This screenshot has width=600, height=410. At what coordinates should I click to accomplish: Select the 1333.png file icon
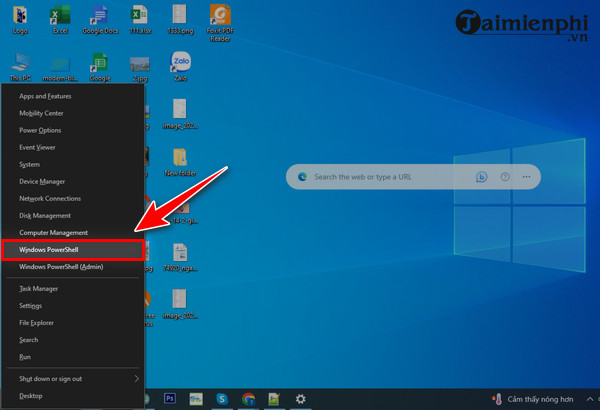tap(180, 20)
